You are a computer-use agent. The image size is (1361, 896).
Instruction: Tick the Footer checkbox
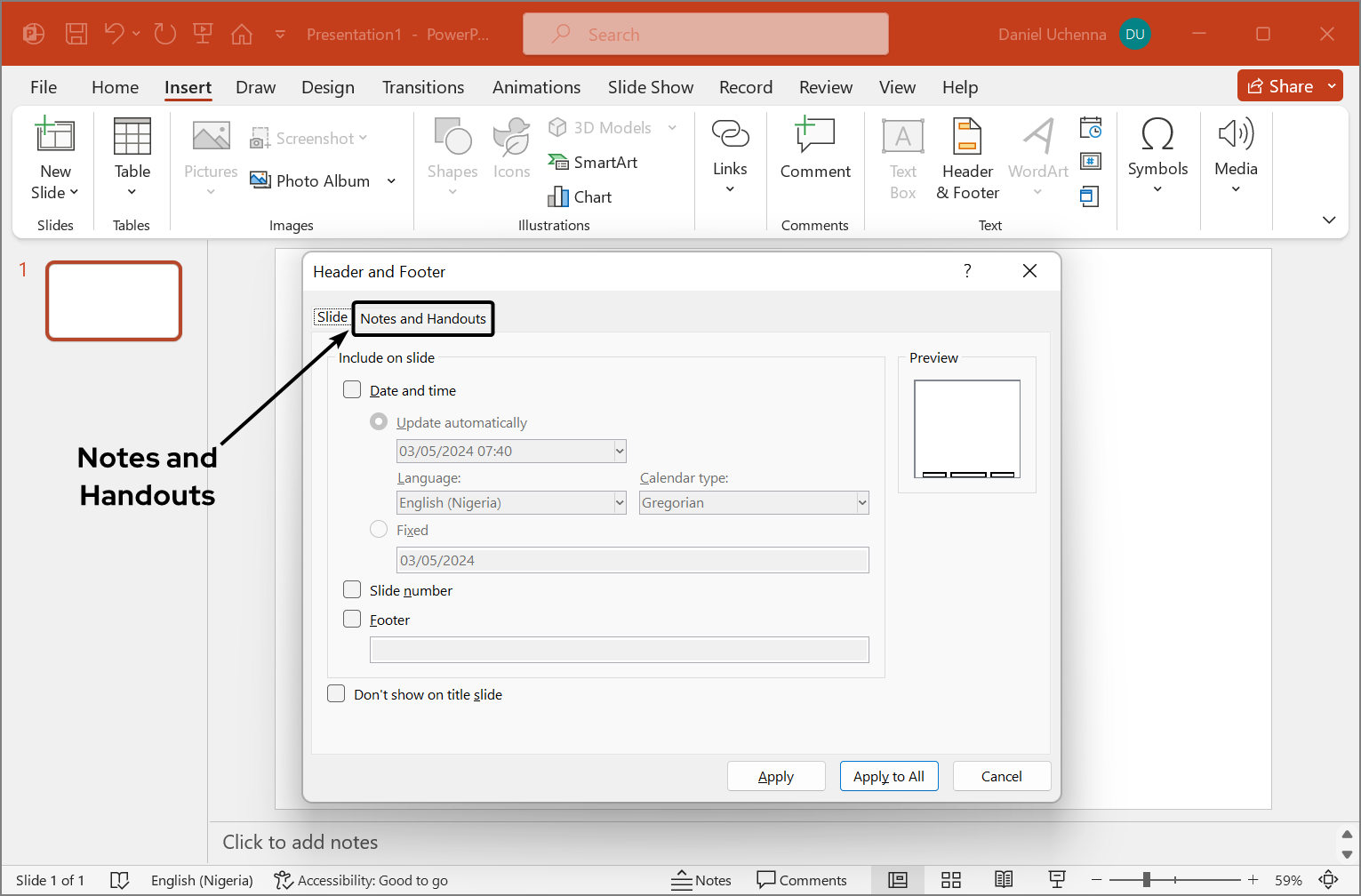coord(352,620)
